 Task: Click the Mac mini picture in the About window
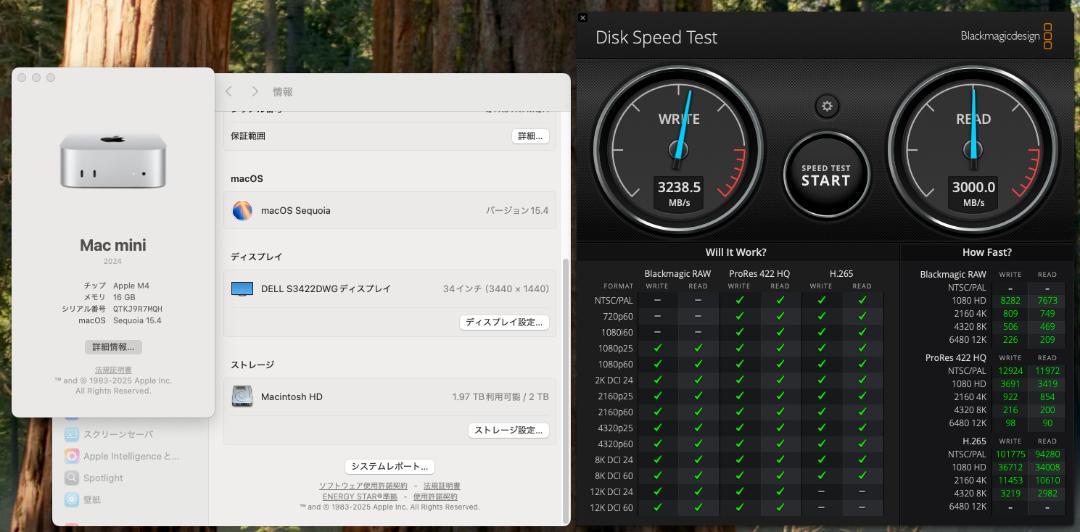tap(113, 161)
